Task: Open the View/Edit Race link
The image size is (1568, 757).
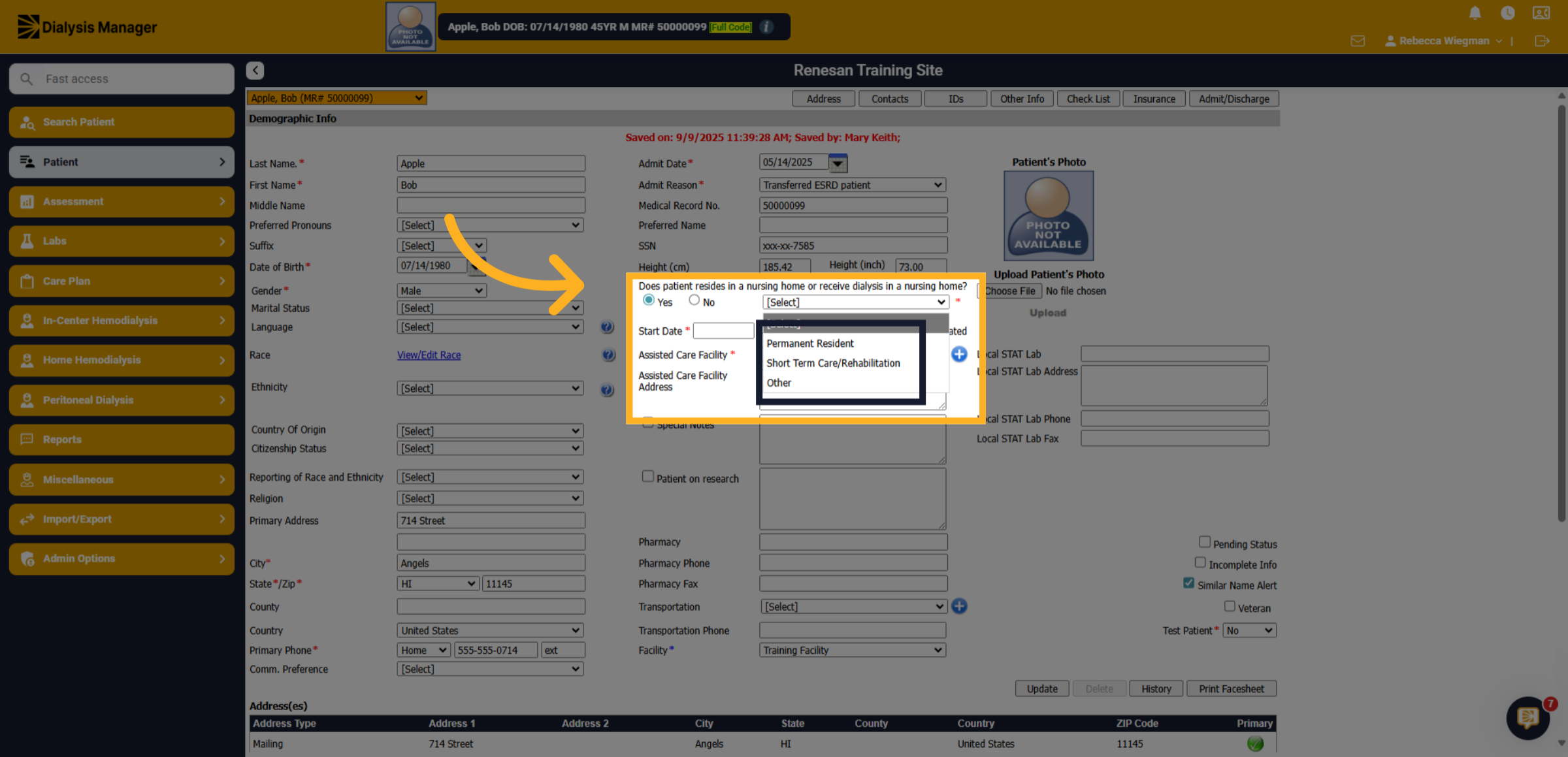Action: [x=429, y=355]
